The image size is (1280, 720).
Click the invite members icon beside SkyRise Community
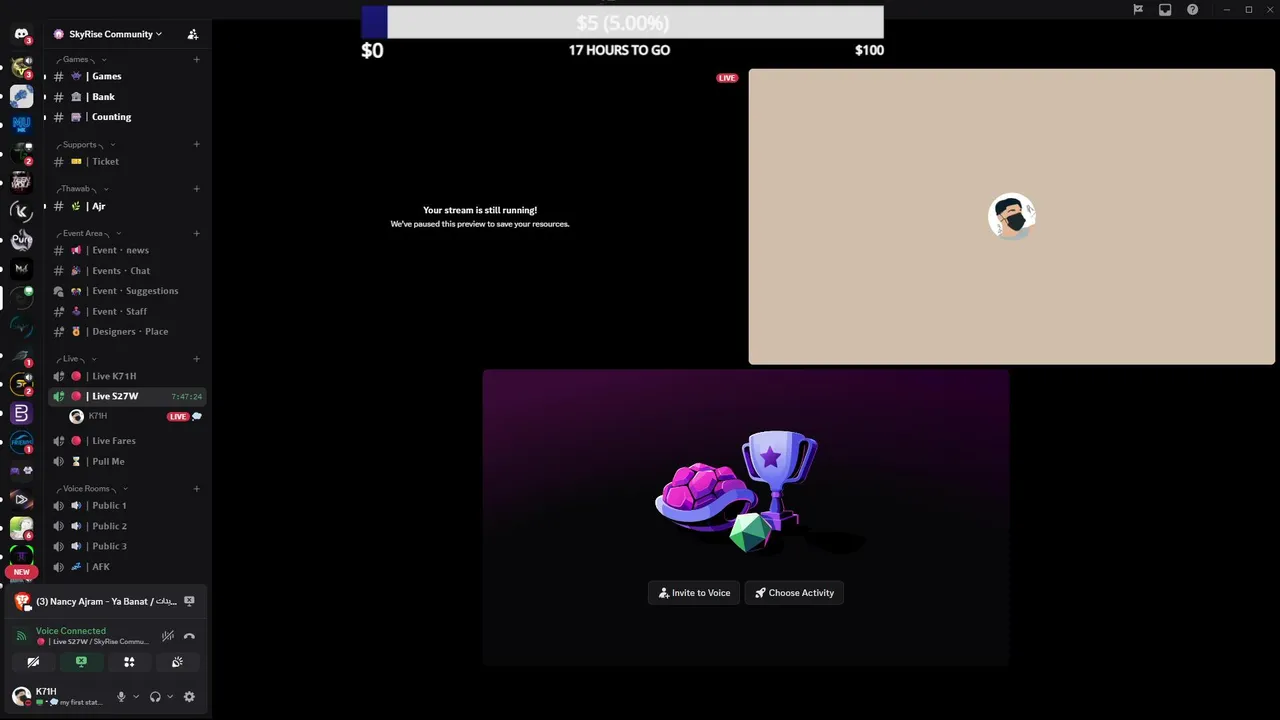193,34
